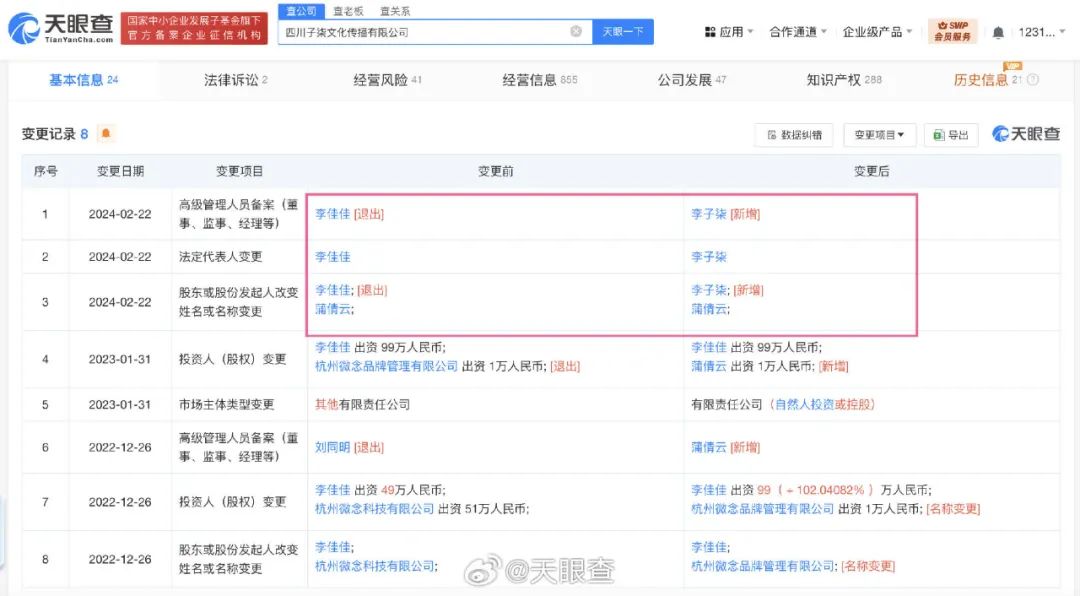Screen dimensions: 1080x596
Task: Open 杭州微念科技有限公司 link in row 7
Action: (374, 509)
